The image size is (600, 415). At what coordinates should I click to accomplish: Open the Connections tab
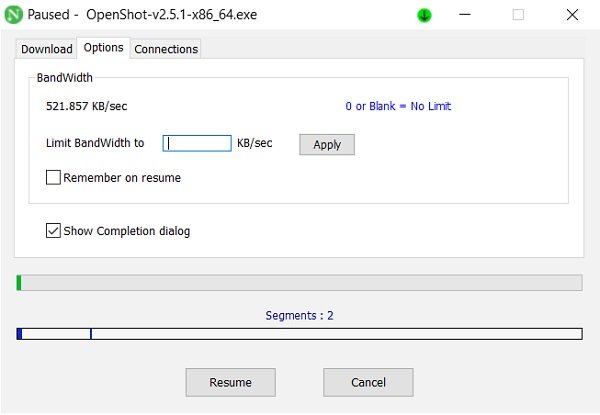point(166,49)
